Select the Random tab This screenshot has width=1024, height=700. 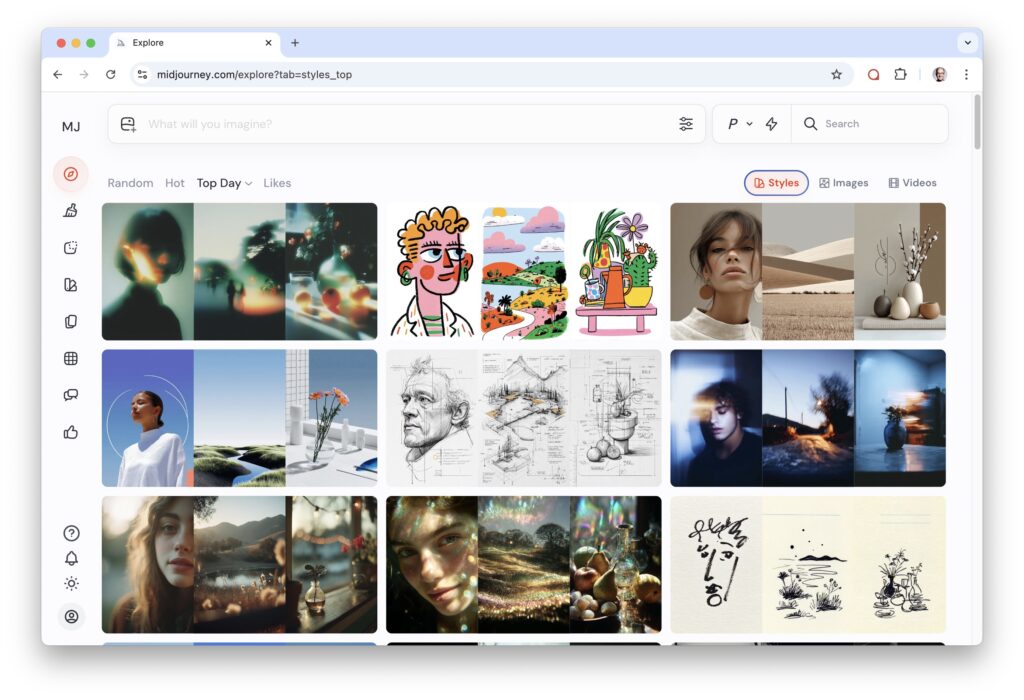click(130, 183)
